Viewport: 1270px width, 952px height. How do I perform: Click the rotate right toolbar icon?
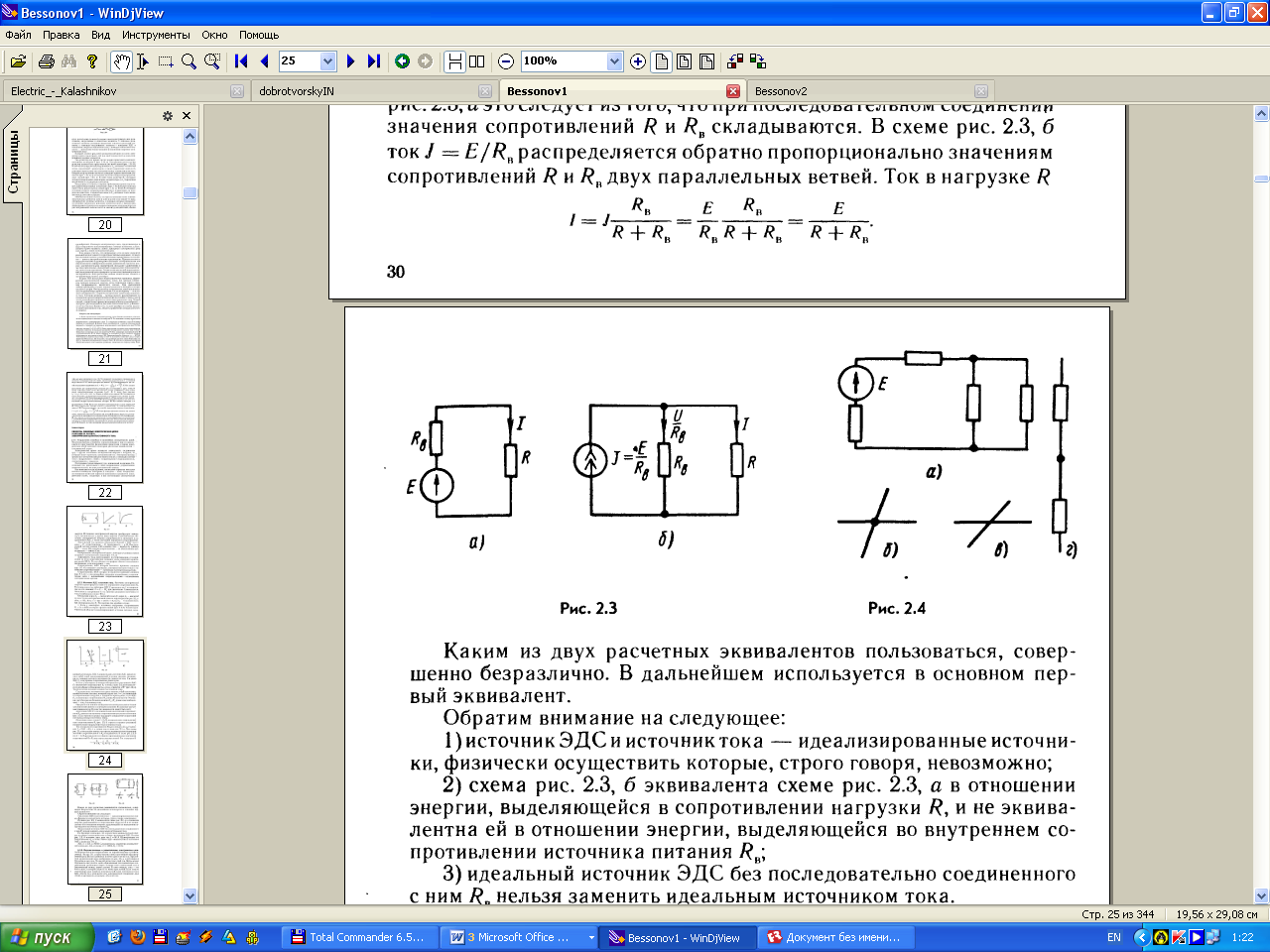tap(758, 61)
